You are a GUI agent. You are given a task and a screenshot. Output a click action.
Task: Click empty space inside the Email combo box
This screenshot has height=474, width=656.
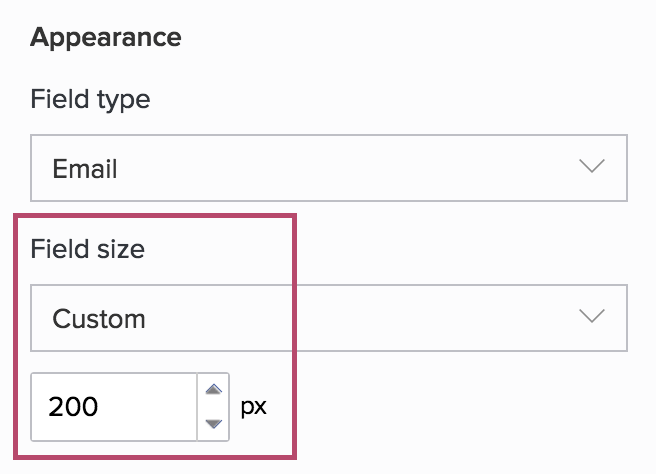[350, 168]
